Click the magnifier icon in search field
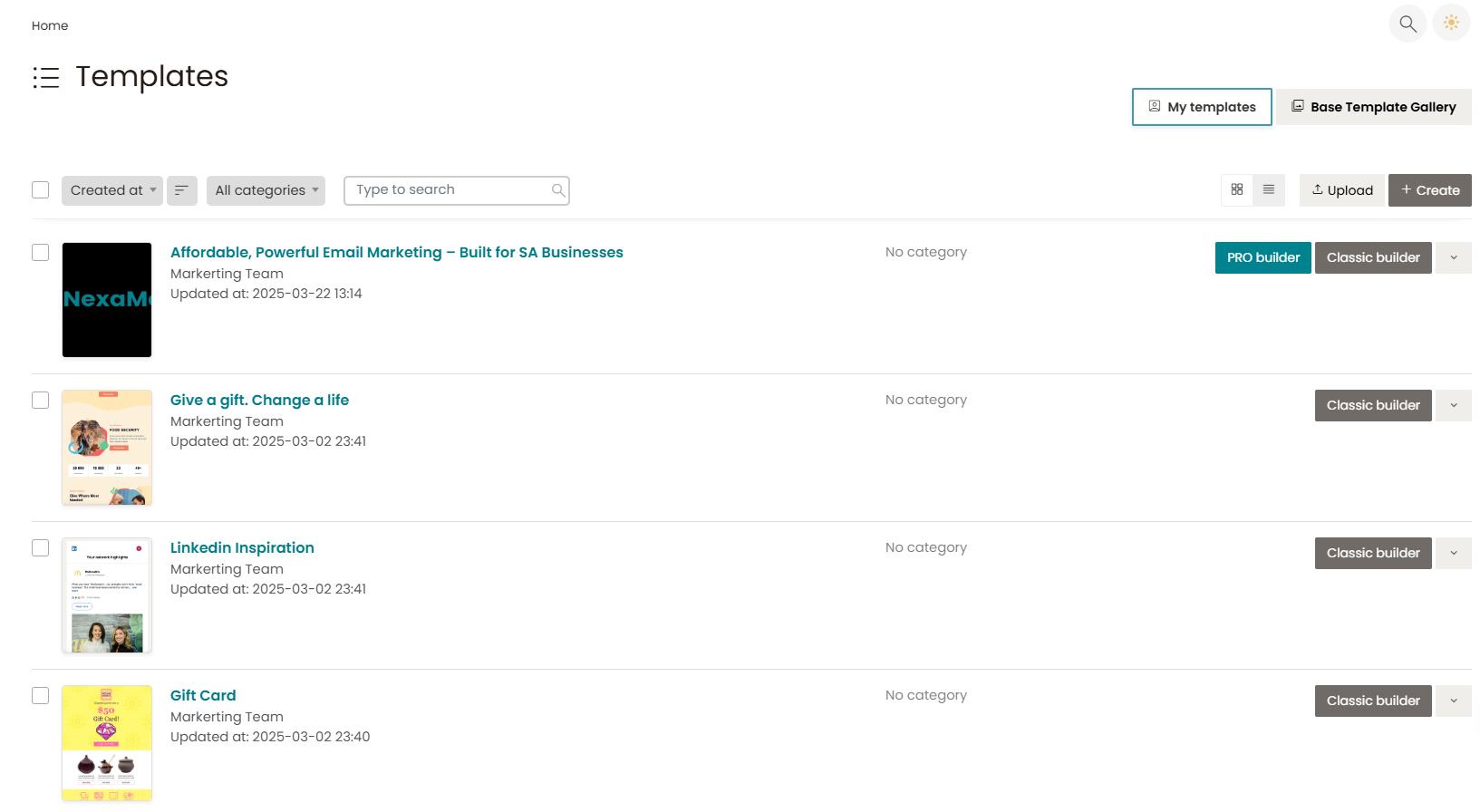This screenshot has height=812, width=1480. click(x=558, y=190)
